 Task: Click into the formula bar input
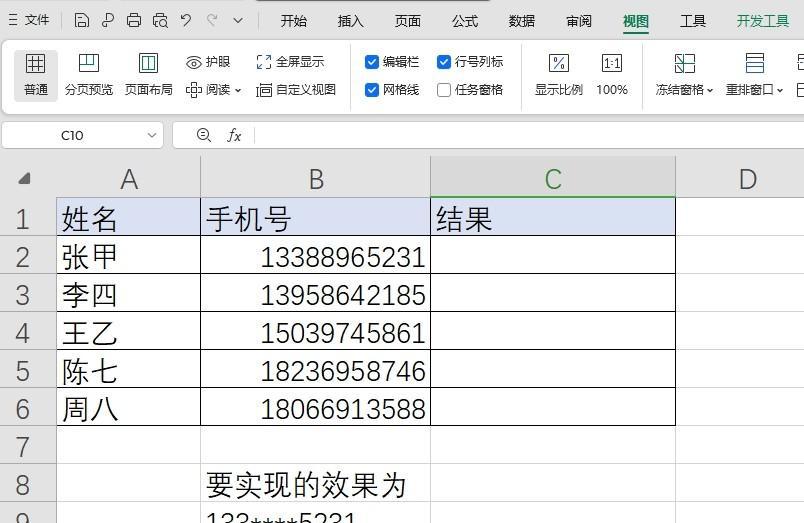529,135
